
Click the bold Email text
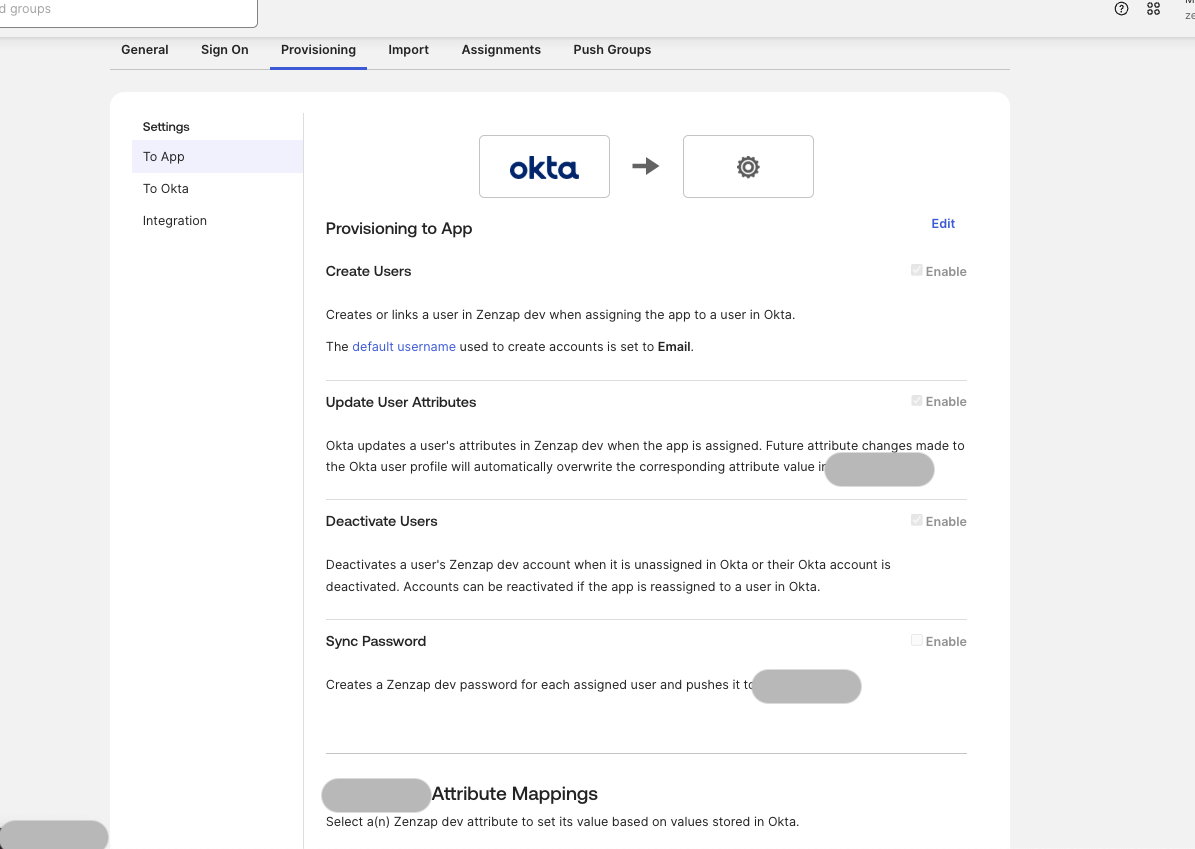click(674, 346)
